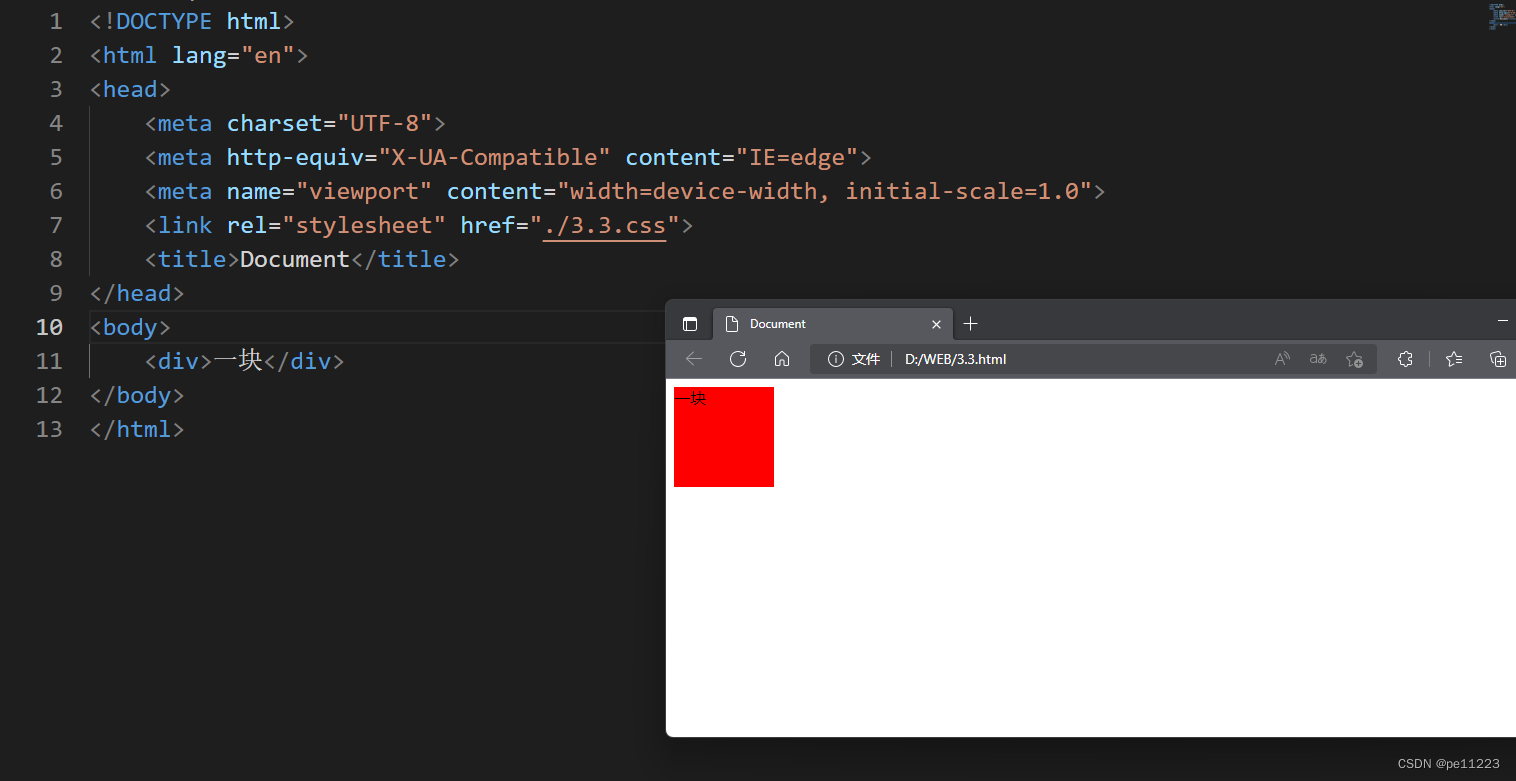The width and height of the screenshot is (1516, 781).
Task: Click line number 7 in the gutter
Action: click(x=56, y=225)
